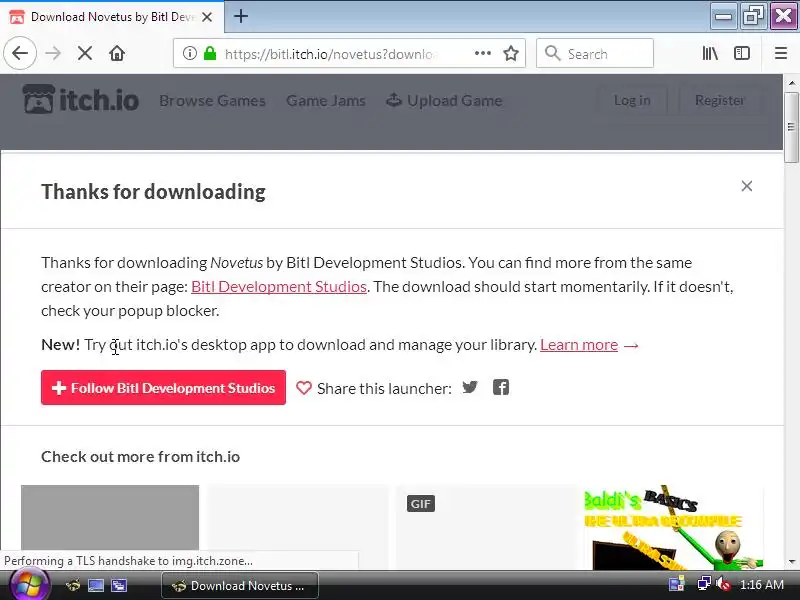Screen dimensions: 800x600
Task: Click the page vertical scrollbar thumb
Action: [791, 128]
